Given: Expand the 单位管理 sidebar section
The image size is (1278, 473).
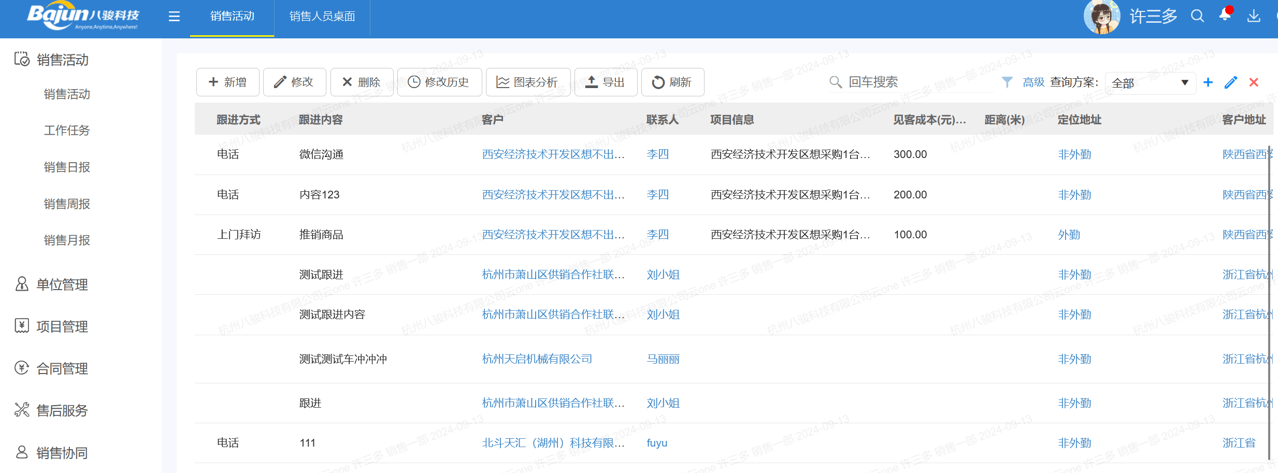Looking at the screenshot, I should coord(62,285).
